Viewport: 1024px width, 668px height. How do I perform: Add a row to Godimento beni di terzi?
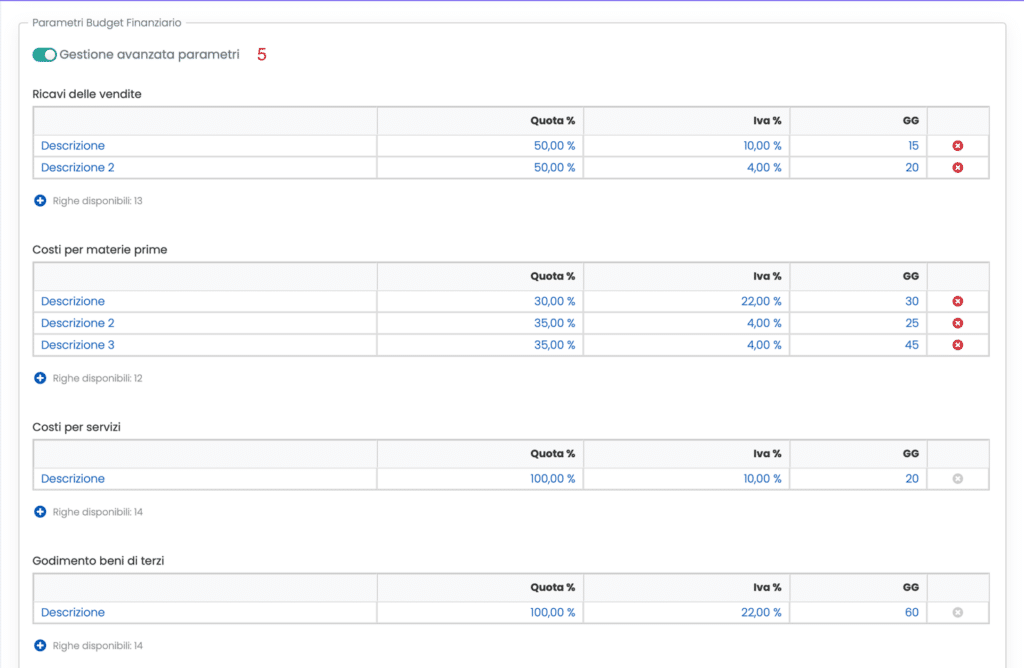click(x=41, y=646)
